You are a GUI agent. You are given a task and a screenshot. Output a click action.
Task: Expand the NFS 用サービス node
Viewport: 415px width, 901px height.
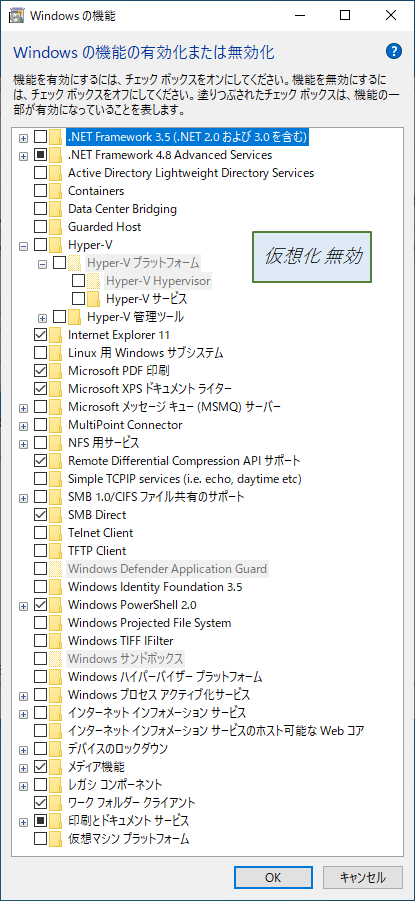click(x=23, y=444)
